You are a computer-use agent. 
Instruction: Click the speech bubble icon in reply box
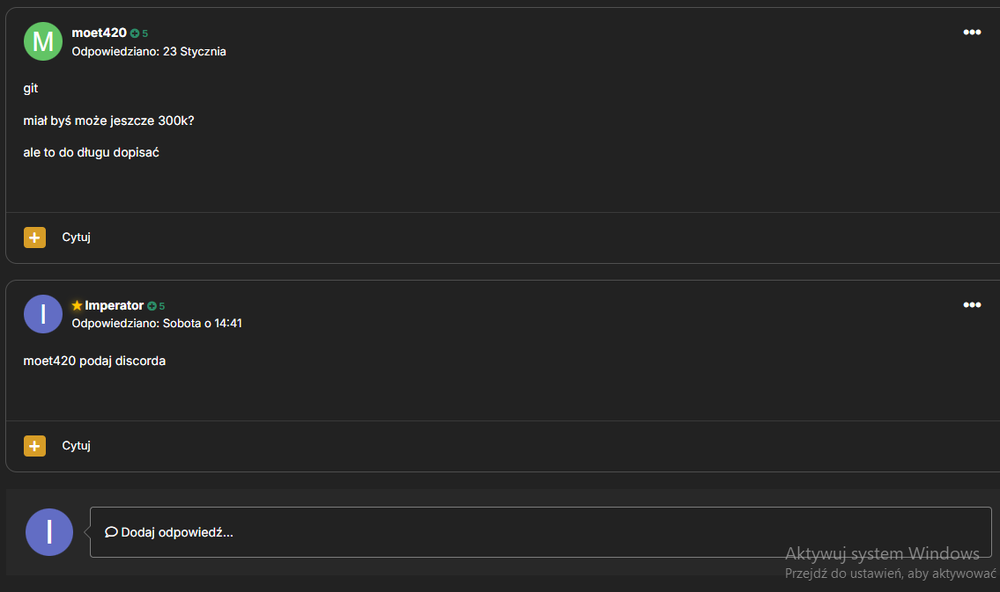tap(111, 532)
